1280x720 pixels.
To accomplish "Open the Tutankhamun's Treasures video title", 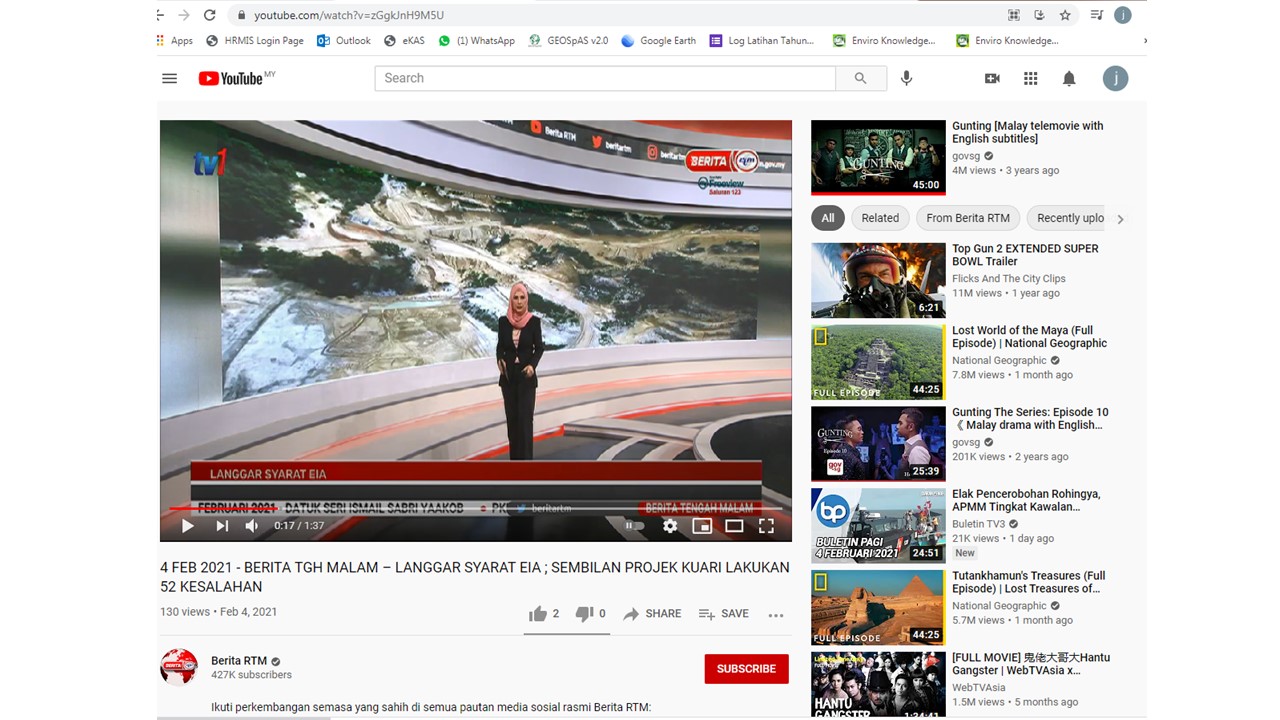I will [1029, 582].
